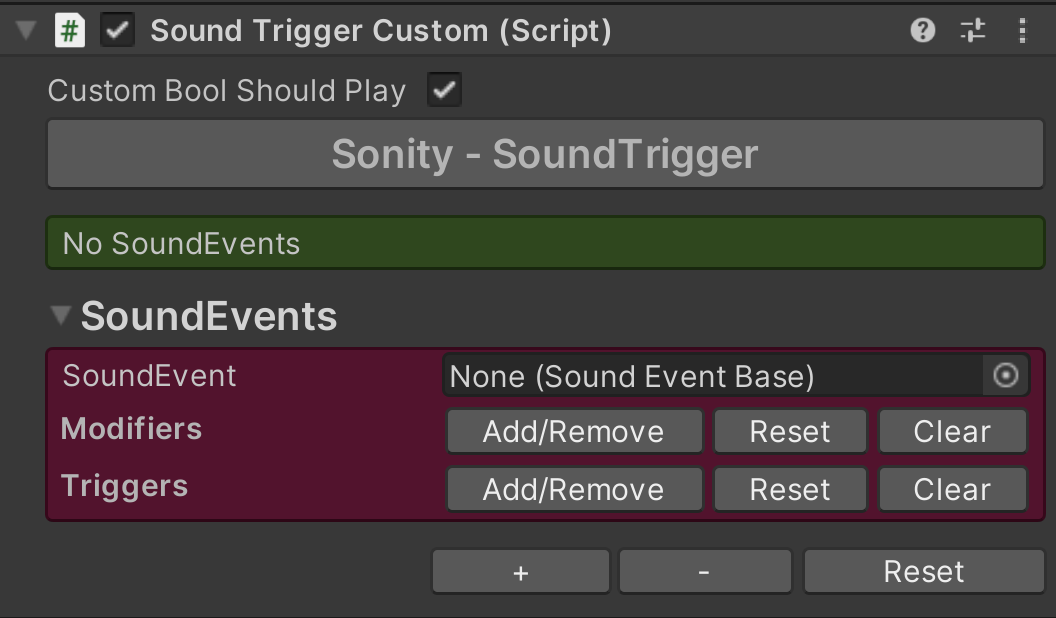This screenshot has width=1056, height=618.
Task: Reset the Triggers
Action: click(x=790, y=490)
